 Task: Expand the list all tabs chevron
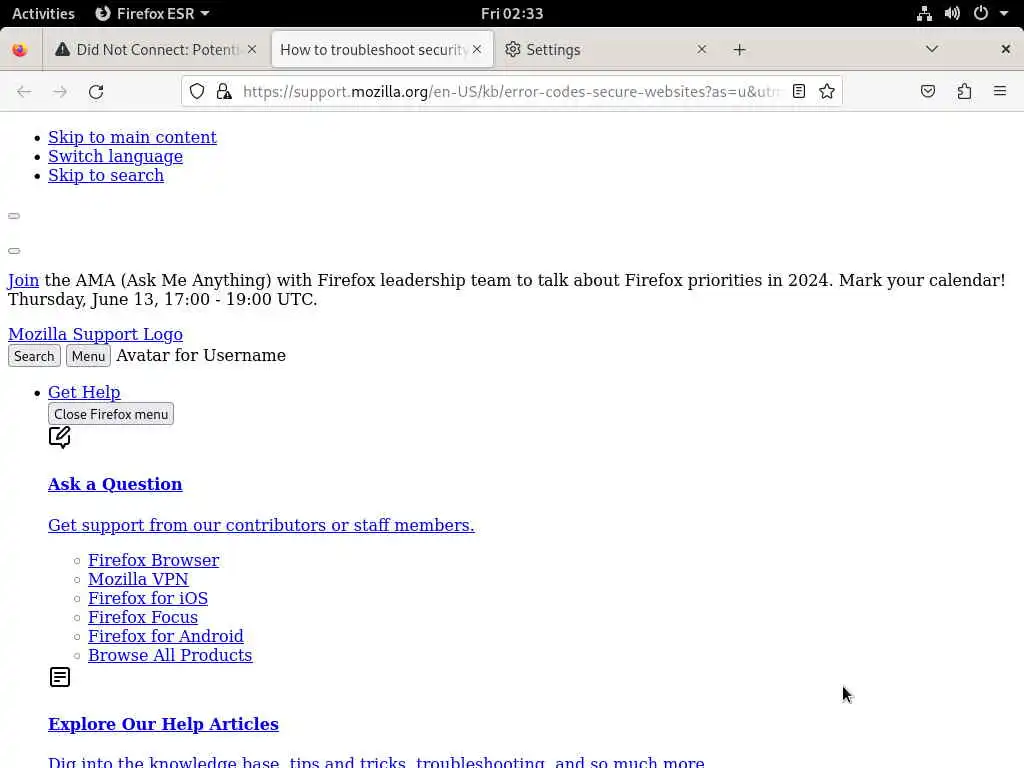[932, 50]
